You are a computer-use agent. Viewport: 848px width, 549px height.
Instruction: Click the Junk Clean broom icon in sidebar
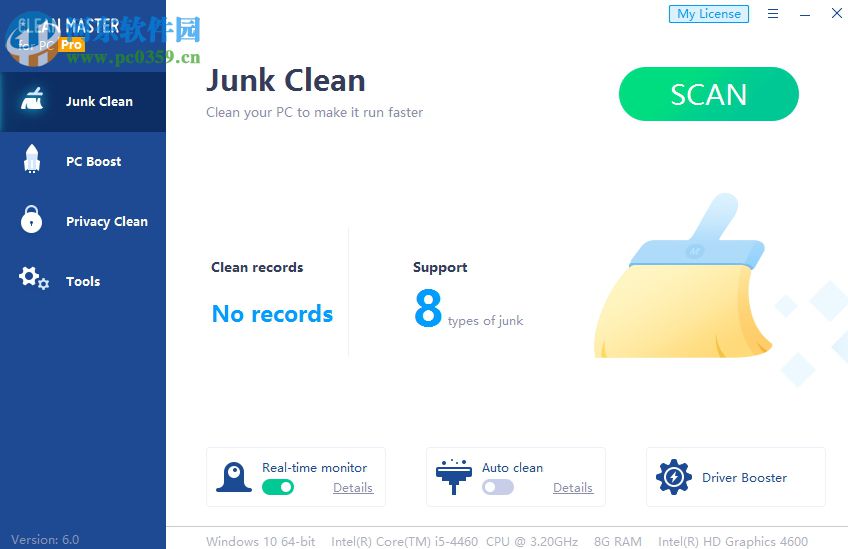[32, 99]
